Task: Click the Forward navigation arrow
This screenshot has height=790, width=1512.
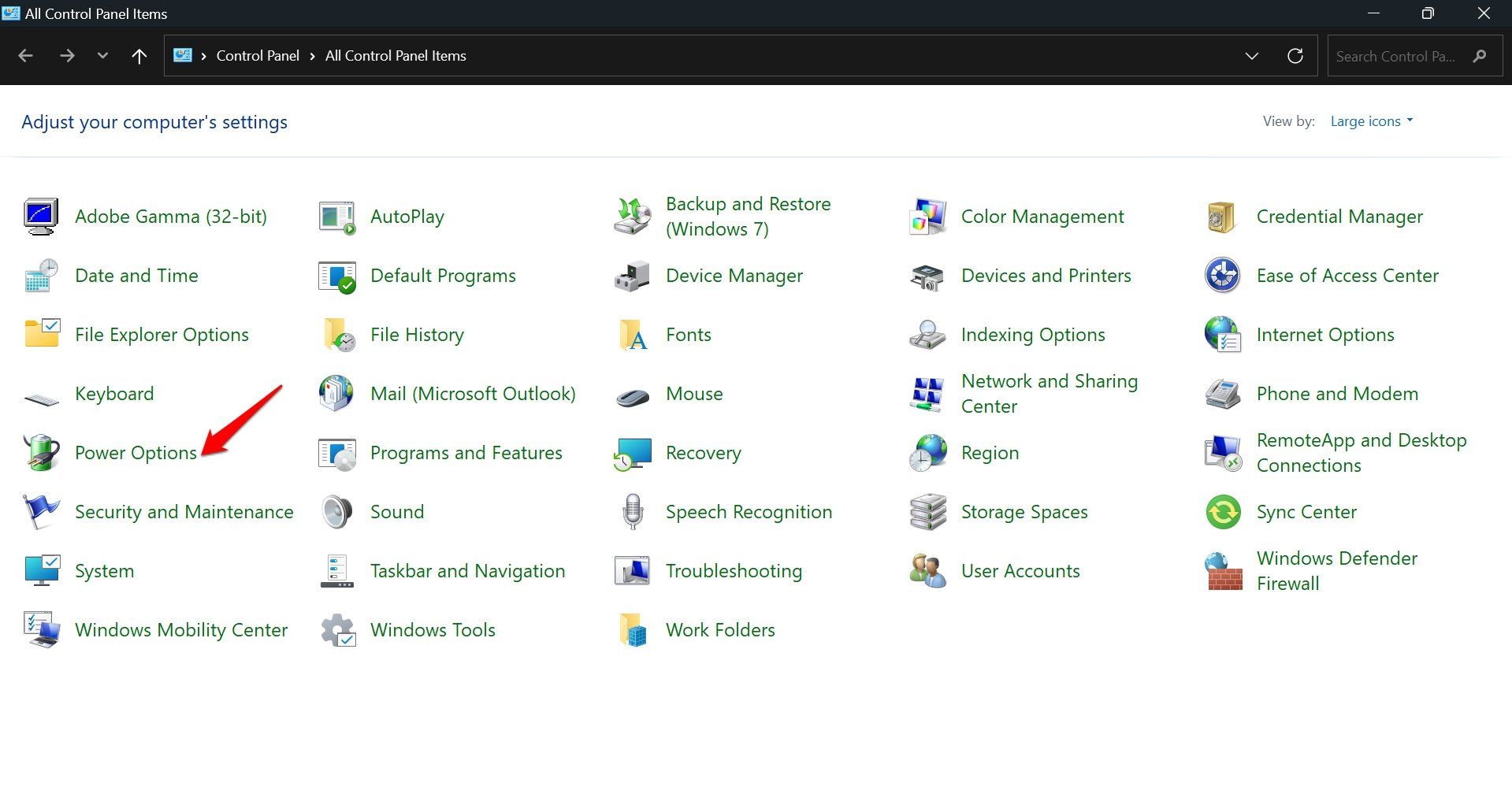Action: pos(67,56)
